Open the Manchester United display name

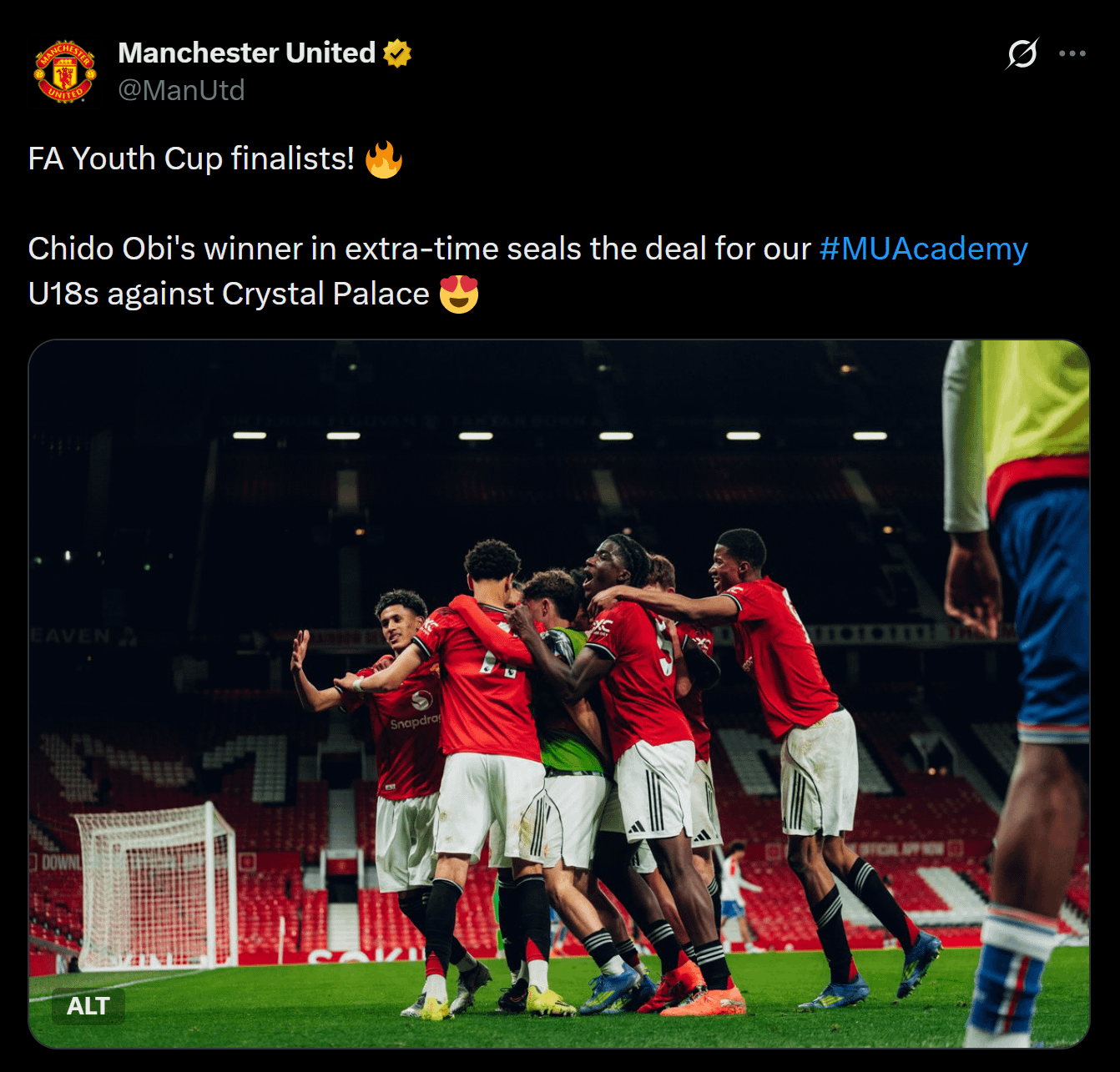tap(247, 53)
